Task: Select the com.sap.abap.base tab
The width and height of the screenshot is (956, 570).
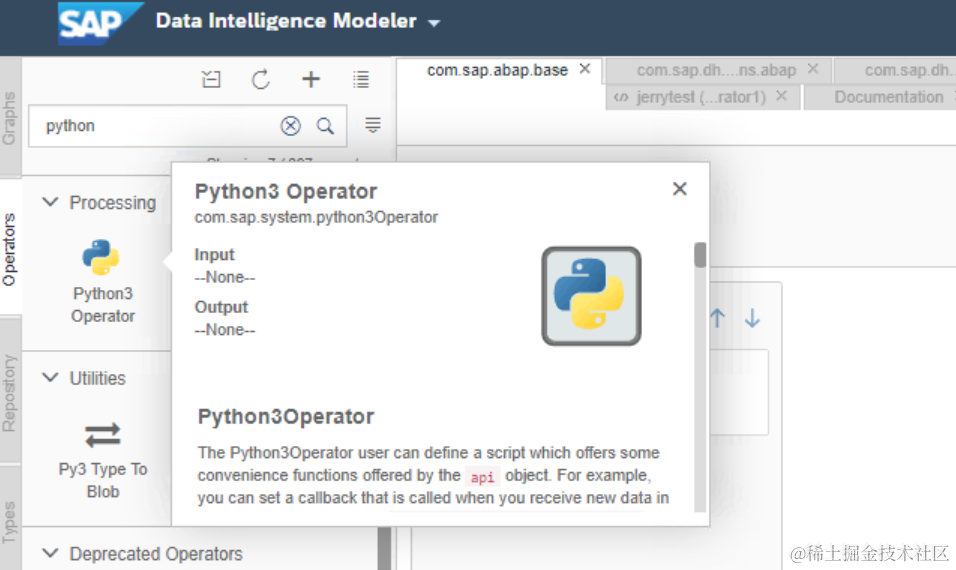Action: click(498, 70)
